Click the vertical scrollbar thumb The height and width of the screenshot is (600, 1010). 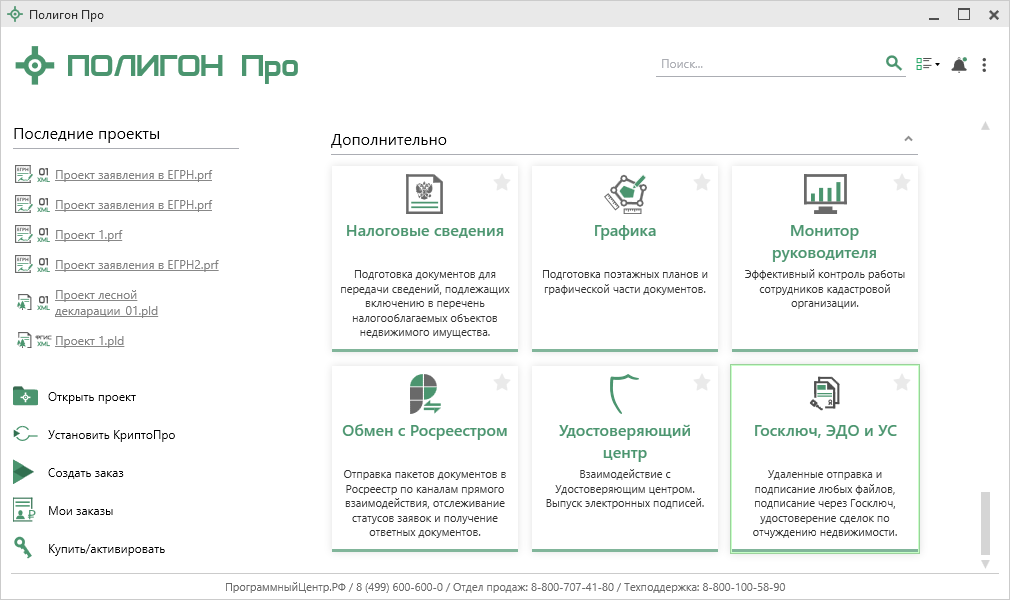(x=985, y=521)
